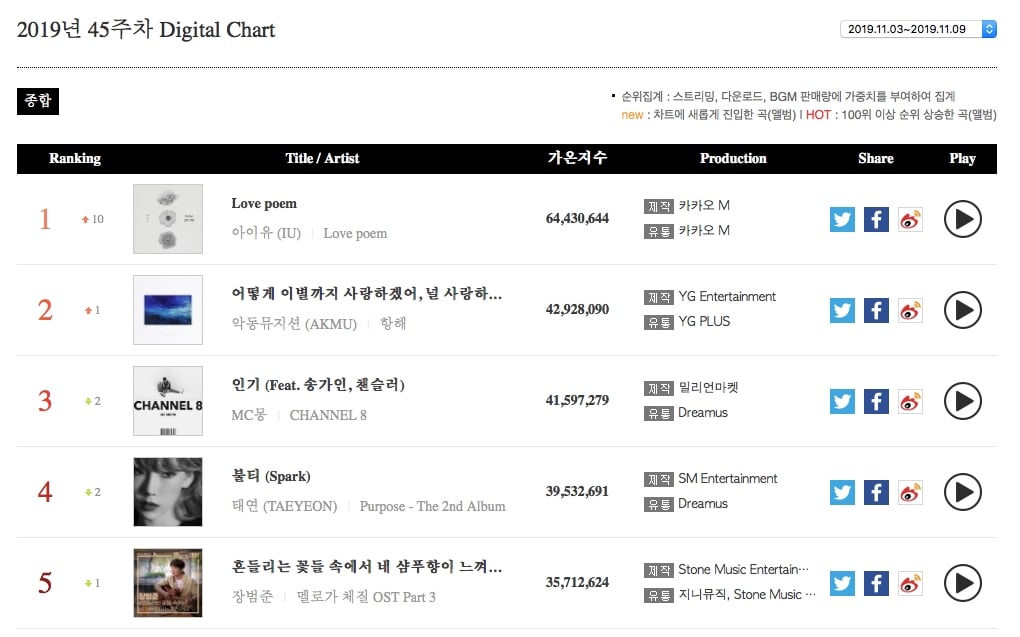The image size is (1020, 637).
Task: Open TAEYEON Purpose album cover thumbnail
Action: (168, 492)
